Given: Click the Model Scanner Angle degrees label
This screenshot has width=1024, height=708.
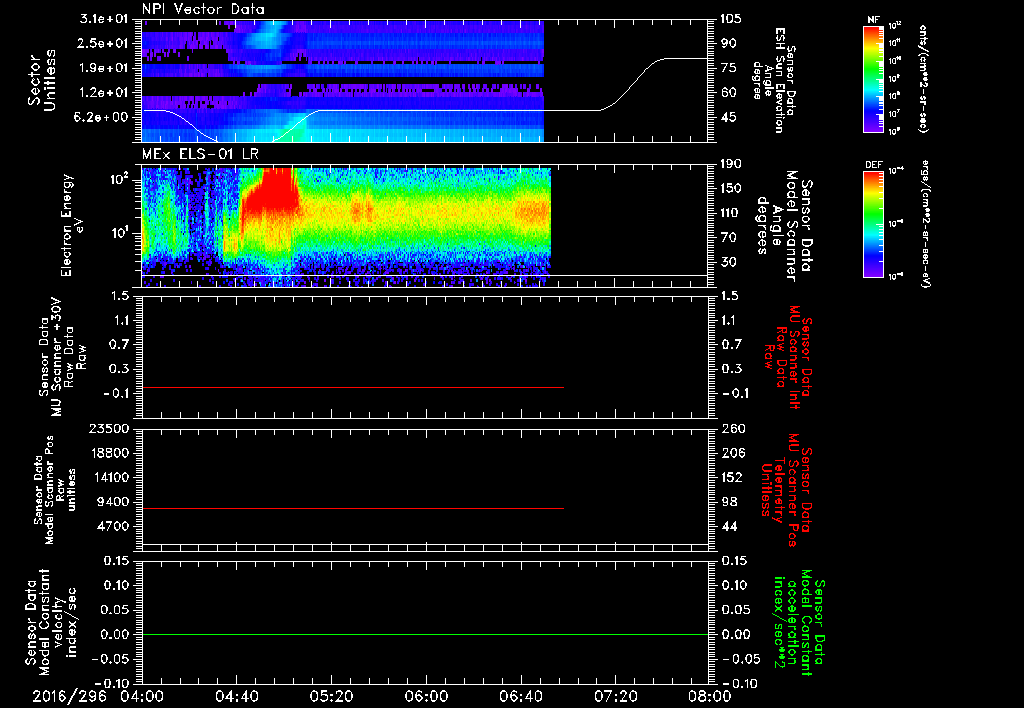Looking at the screenshot, I should (x=784, y=227).
